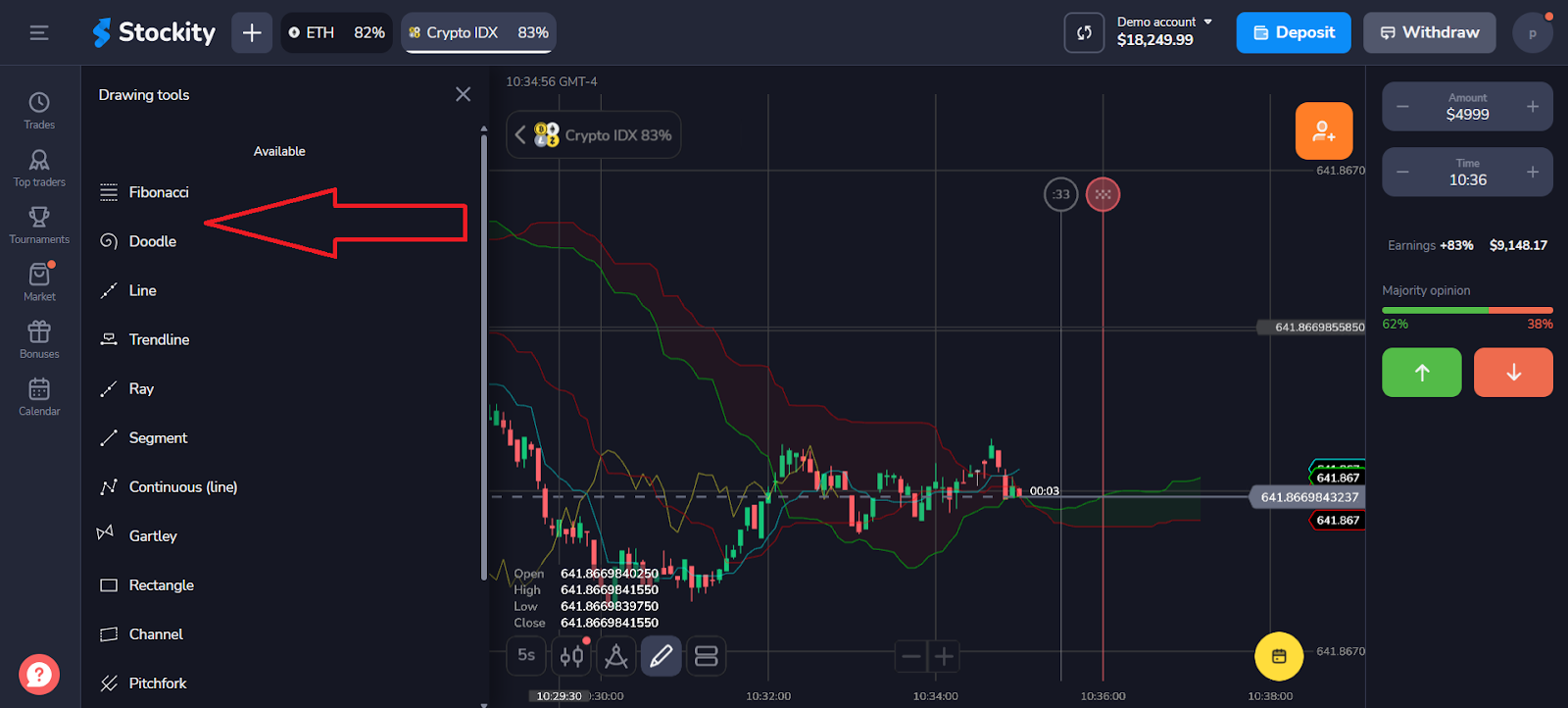
Task: Increase the trade amount with plus
Action: (x=1533, y=107)
